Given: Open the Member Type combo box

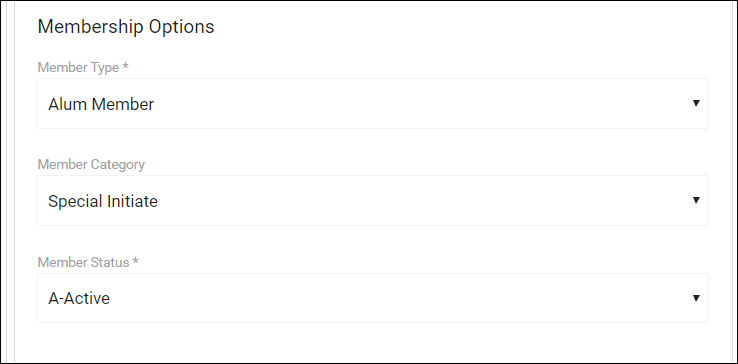Looking at the screenshot, I should pos(373,104).
